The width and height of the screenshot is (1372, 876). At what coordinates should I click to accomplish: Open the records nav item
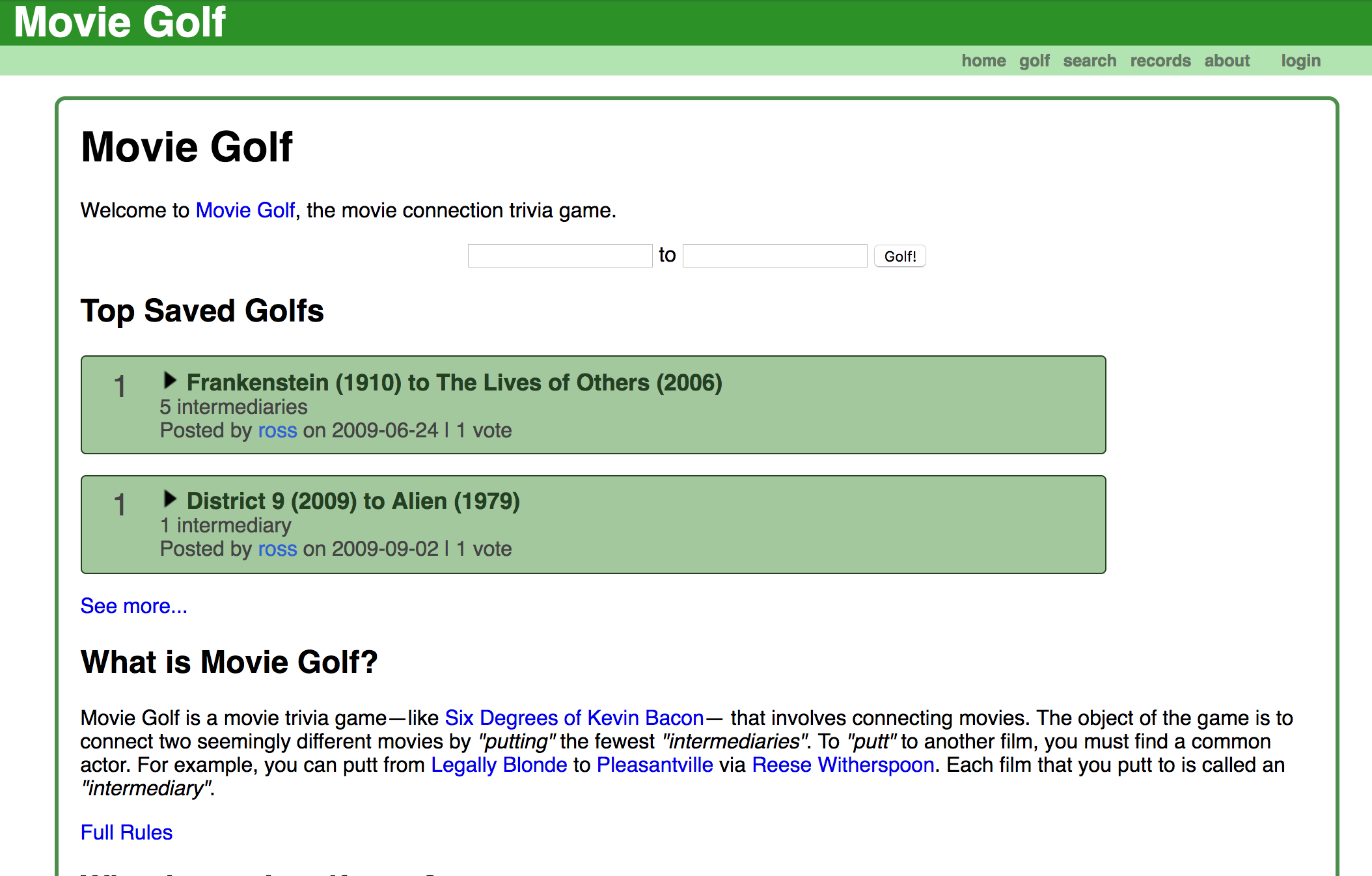tap(1160, 61)
